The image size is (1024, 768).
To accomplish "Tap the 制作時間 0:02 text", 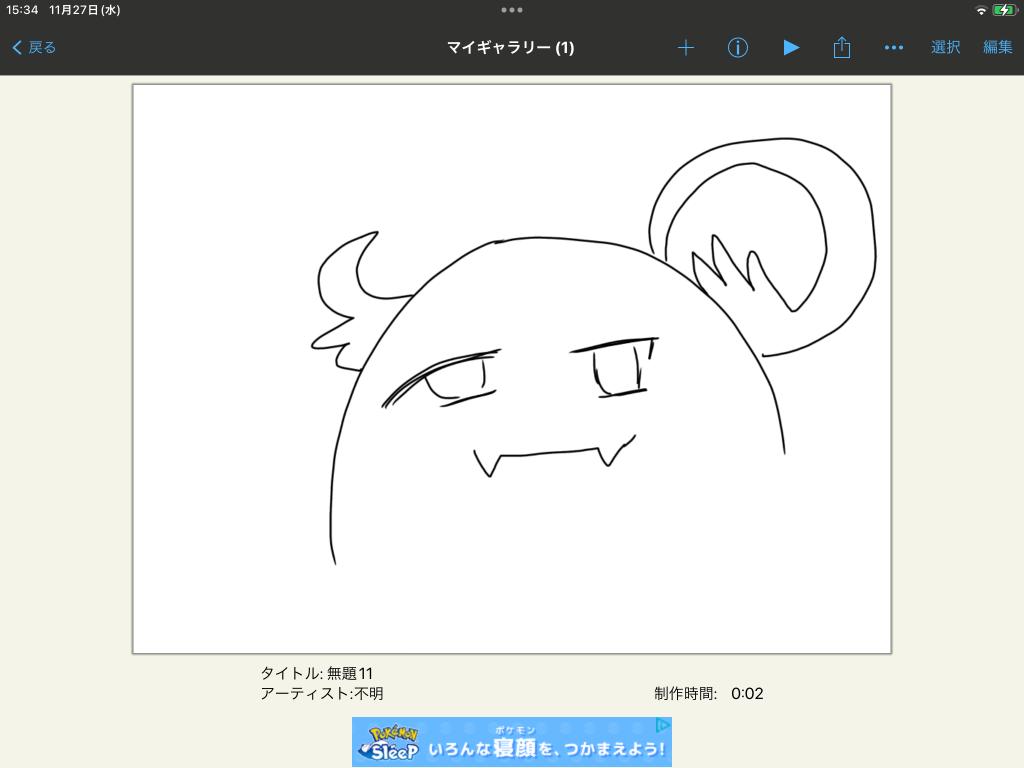I will [x=709, y=693].
